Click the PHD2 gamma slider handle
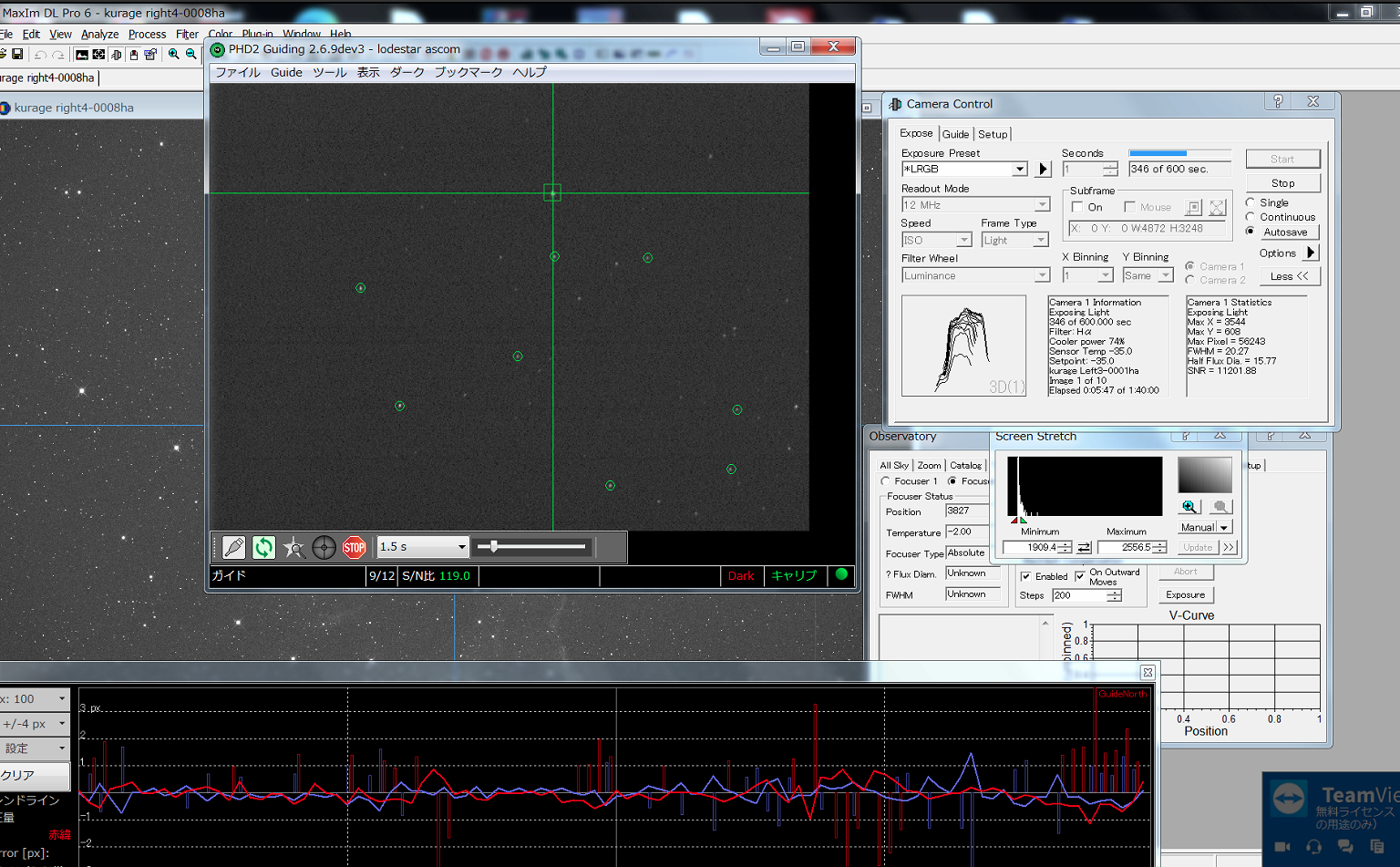1400x867 pixels. click(x=493, y=547)
